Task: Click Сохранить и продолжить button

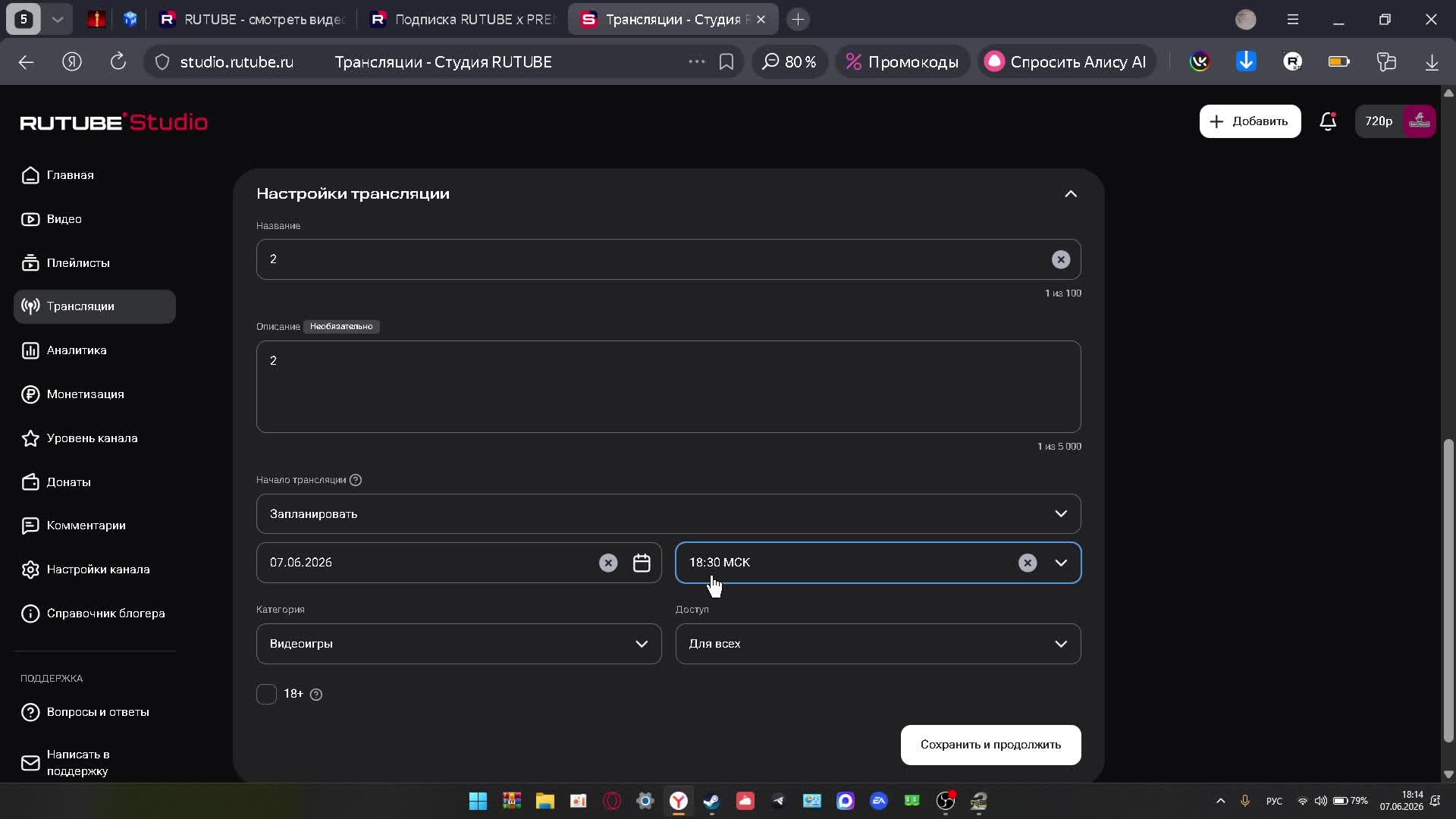Action: click(990, 745)
